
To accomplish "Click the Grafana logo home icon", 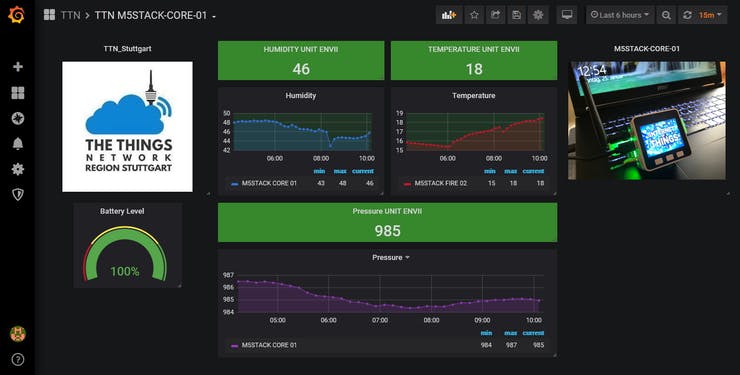I will pyautogui.click(x=17, y=15).
